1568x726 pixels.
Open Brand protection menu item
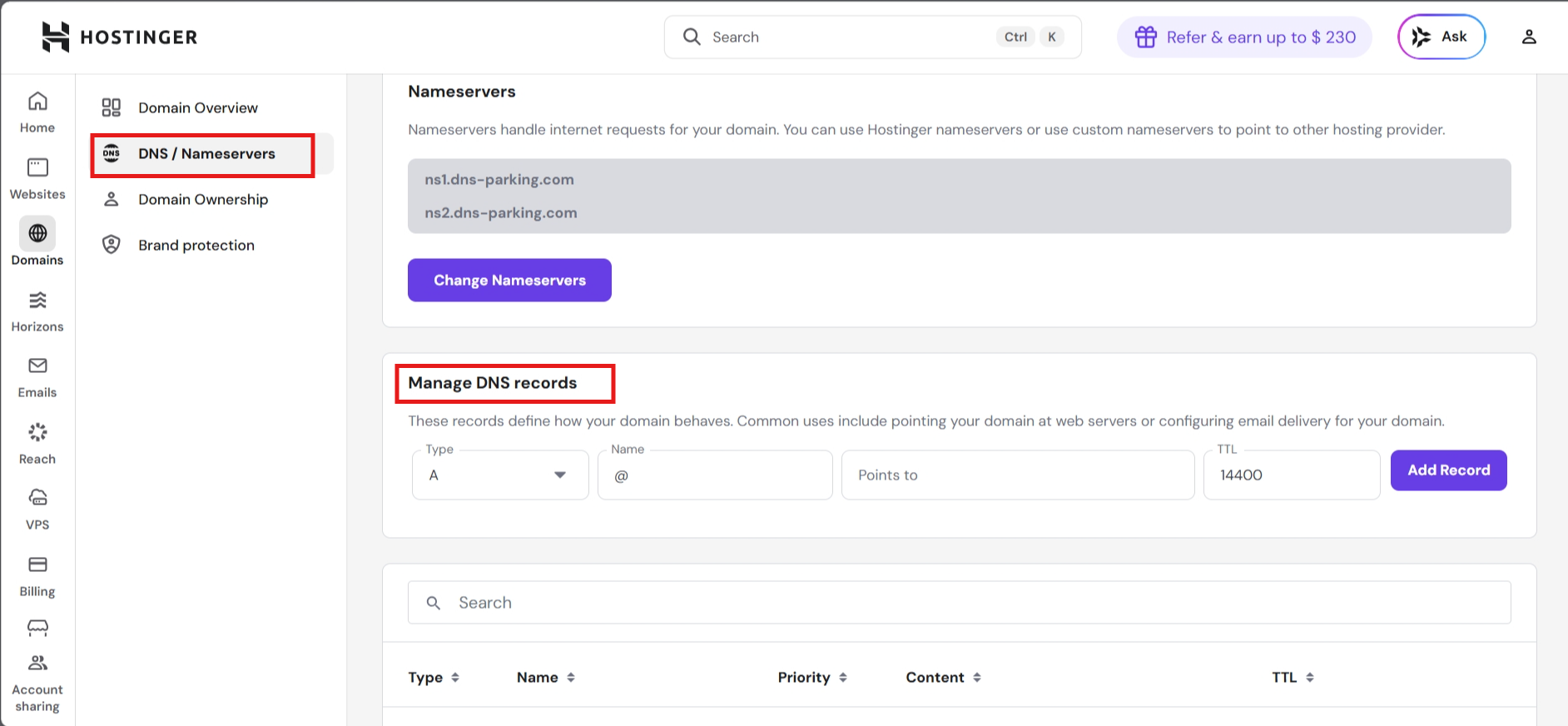click(x=196, y=245)
